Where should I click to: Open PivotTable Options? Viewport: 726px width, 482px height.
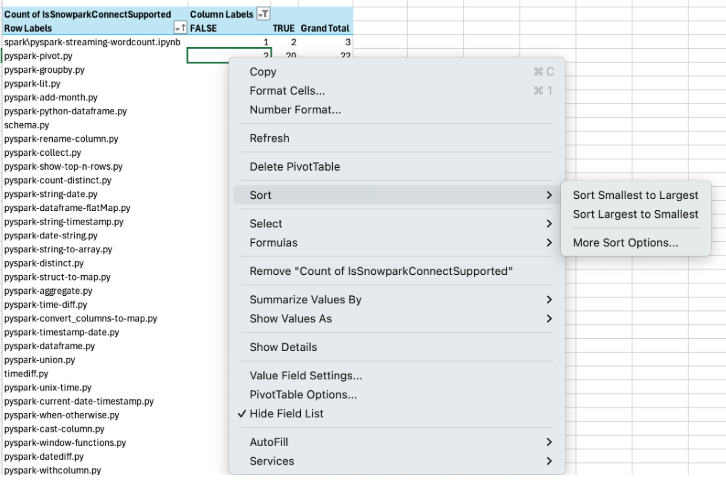pos(302,394)
